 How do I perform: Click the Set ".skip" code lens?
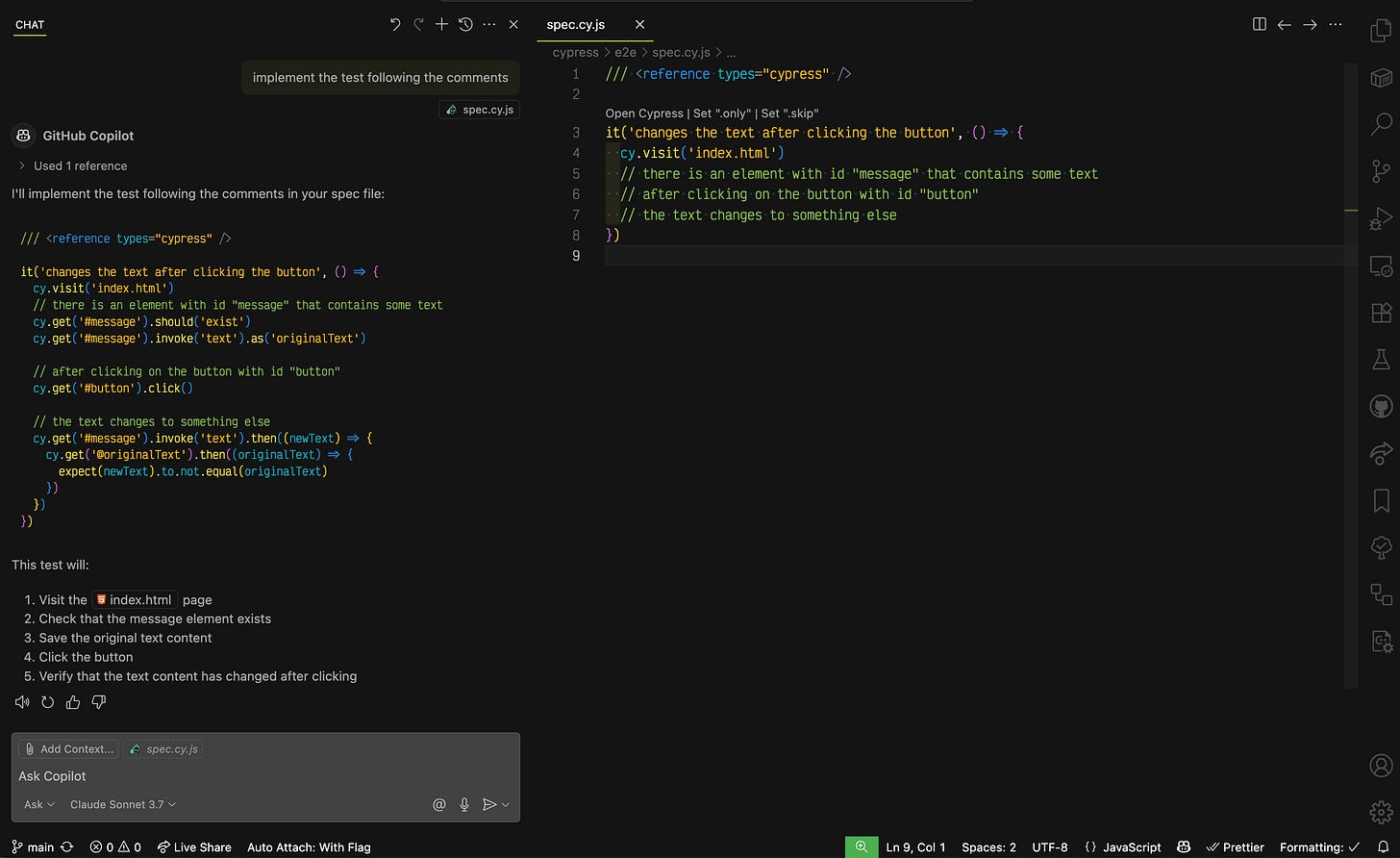click(789, 114)
